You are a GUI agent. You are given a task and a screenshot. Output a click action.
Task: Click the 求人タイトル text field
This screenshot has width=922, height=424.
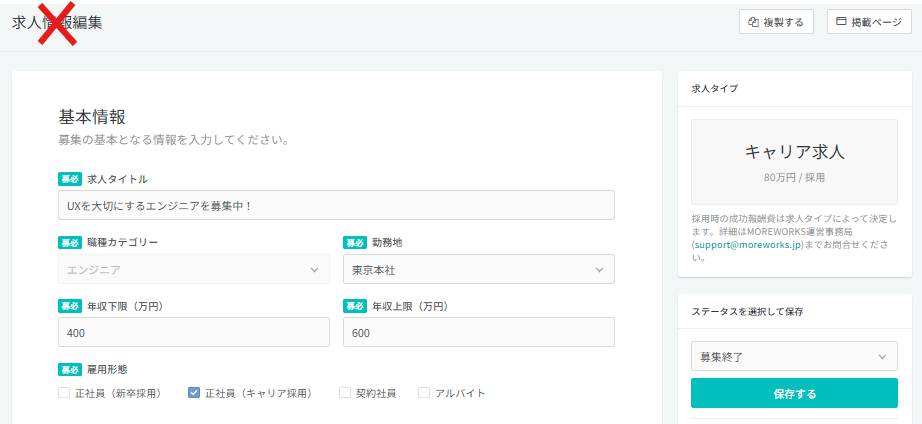[336, 205]
